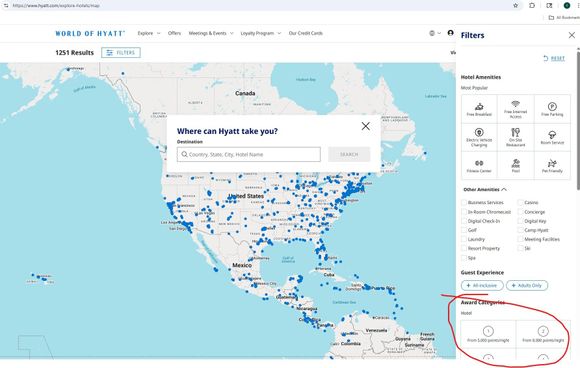
Task: Go to World of Hyatt home logo
Action: [x=90, y=33]
